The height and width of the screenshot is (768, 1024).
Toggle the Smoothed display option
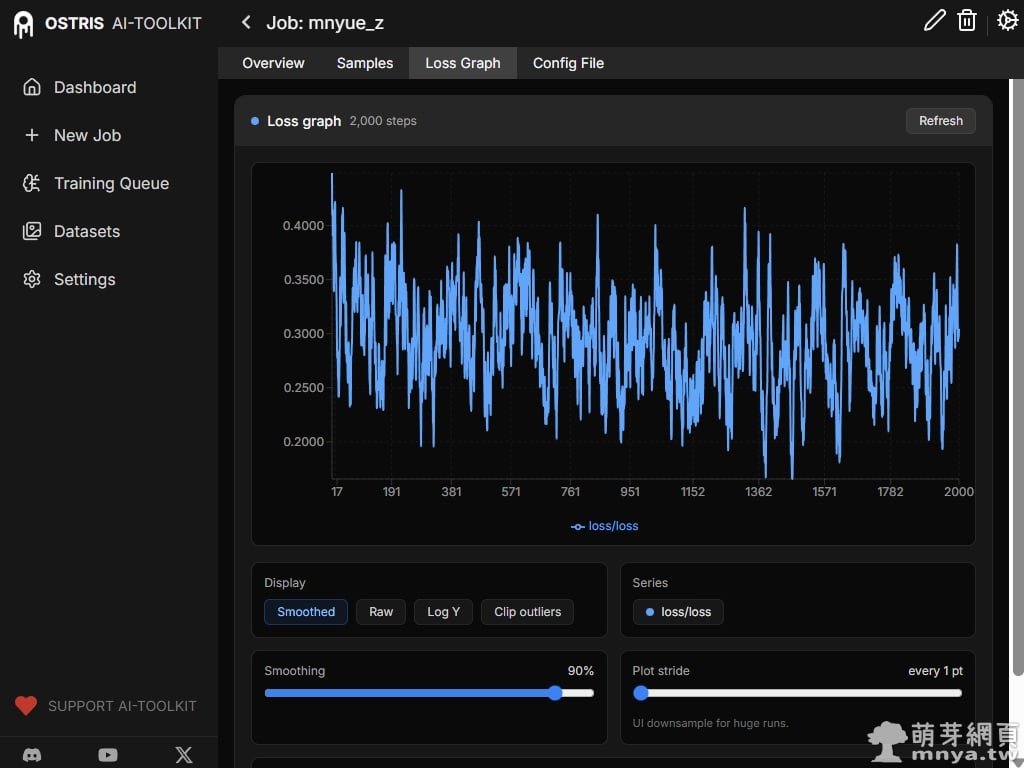point(306,612)
